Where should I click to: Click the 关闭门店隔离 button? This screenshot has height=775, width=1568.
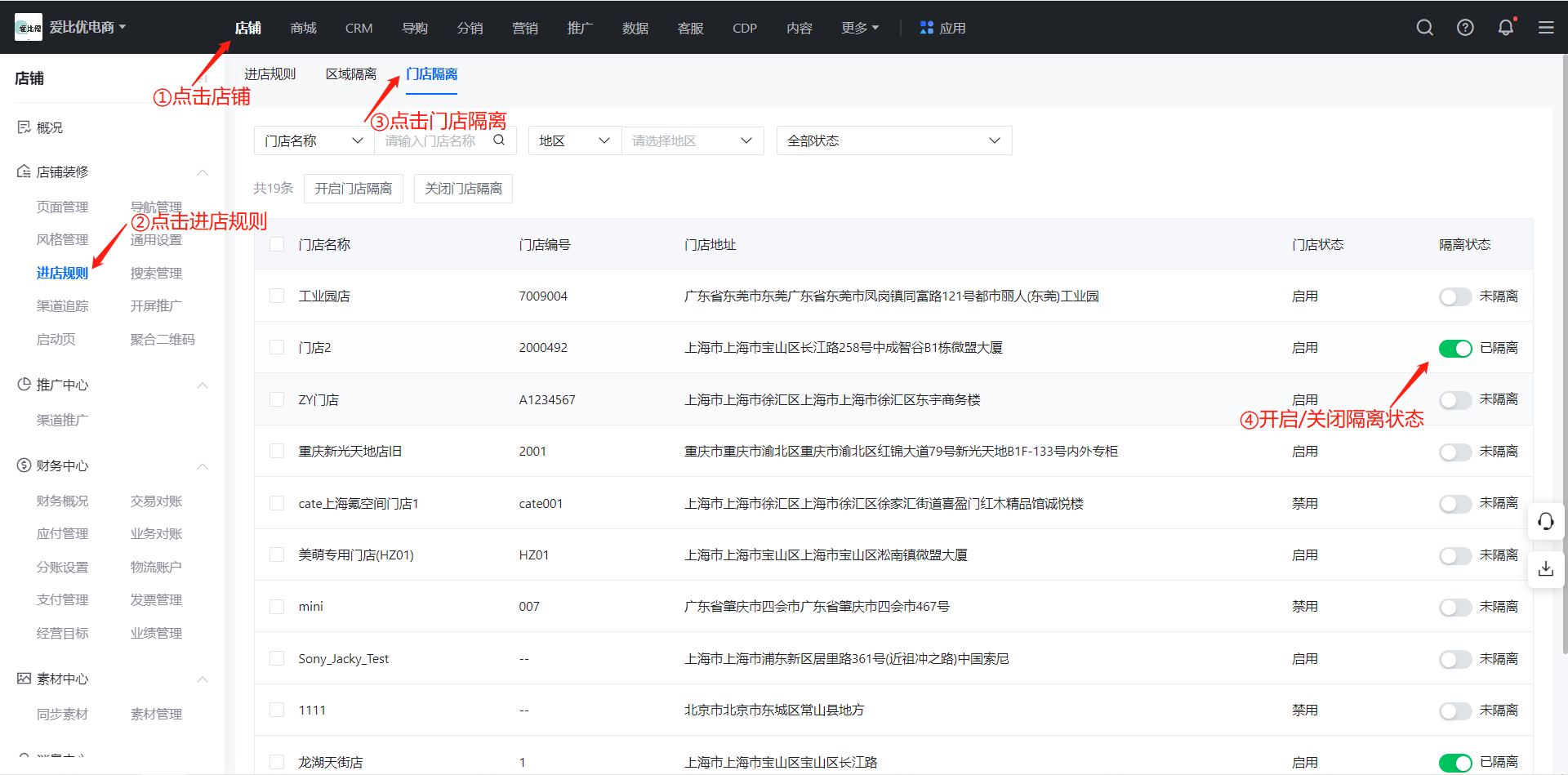click(463, 189)
